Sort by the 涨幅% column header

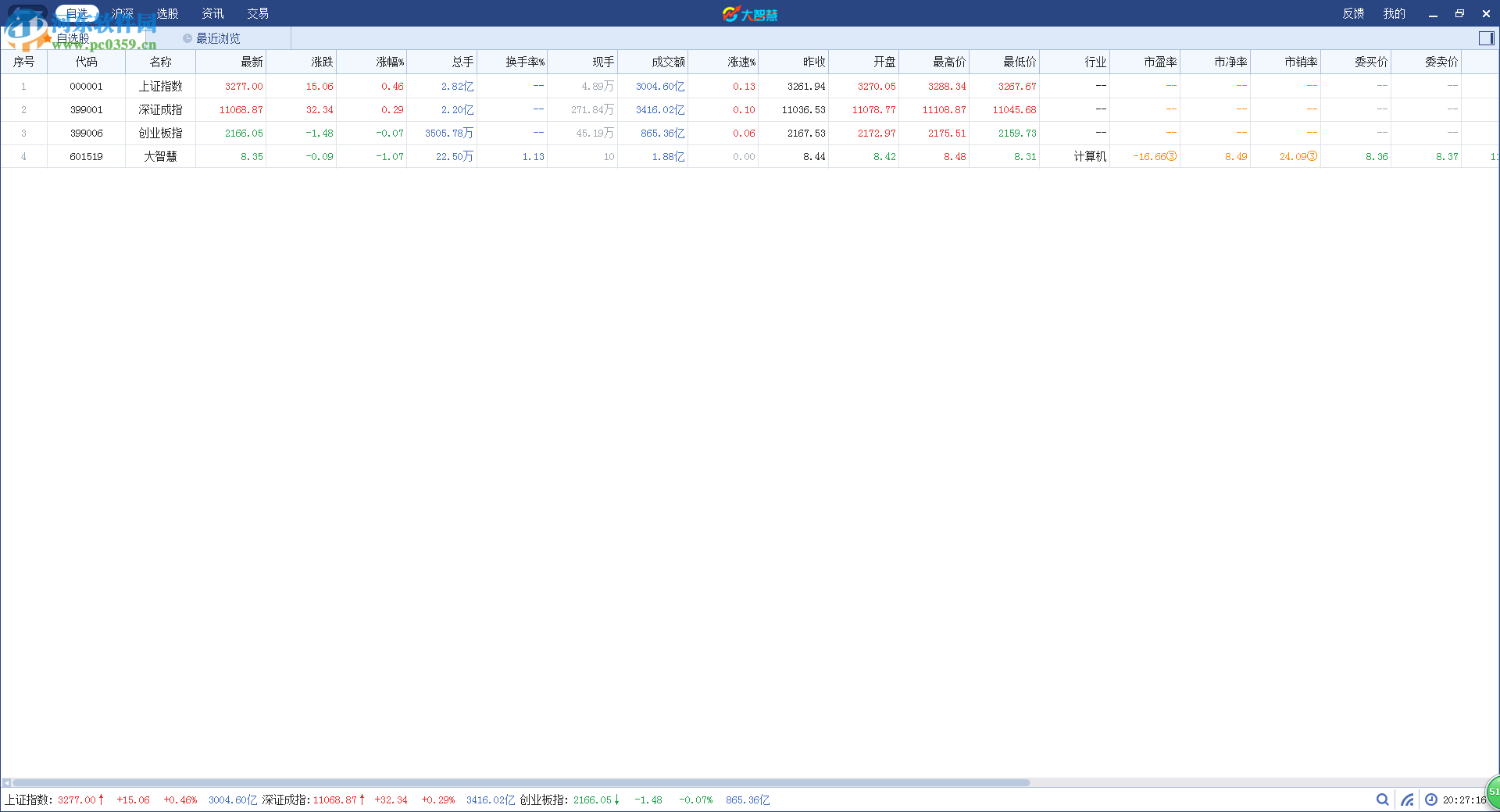[371, 62]
